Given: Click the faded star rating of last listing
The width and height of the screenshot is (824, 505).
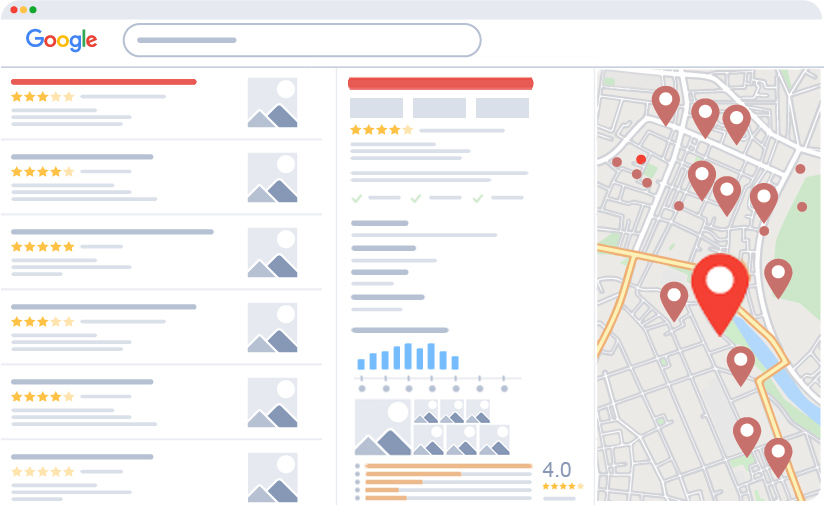Looking at the screenshot, I should click(43, 471).
